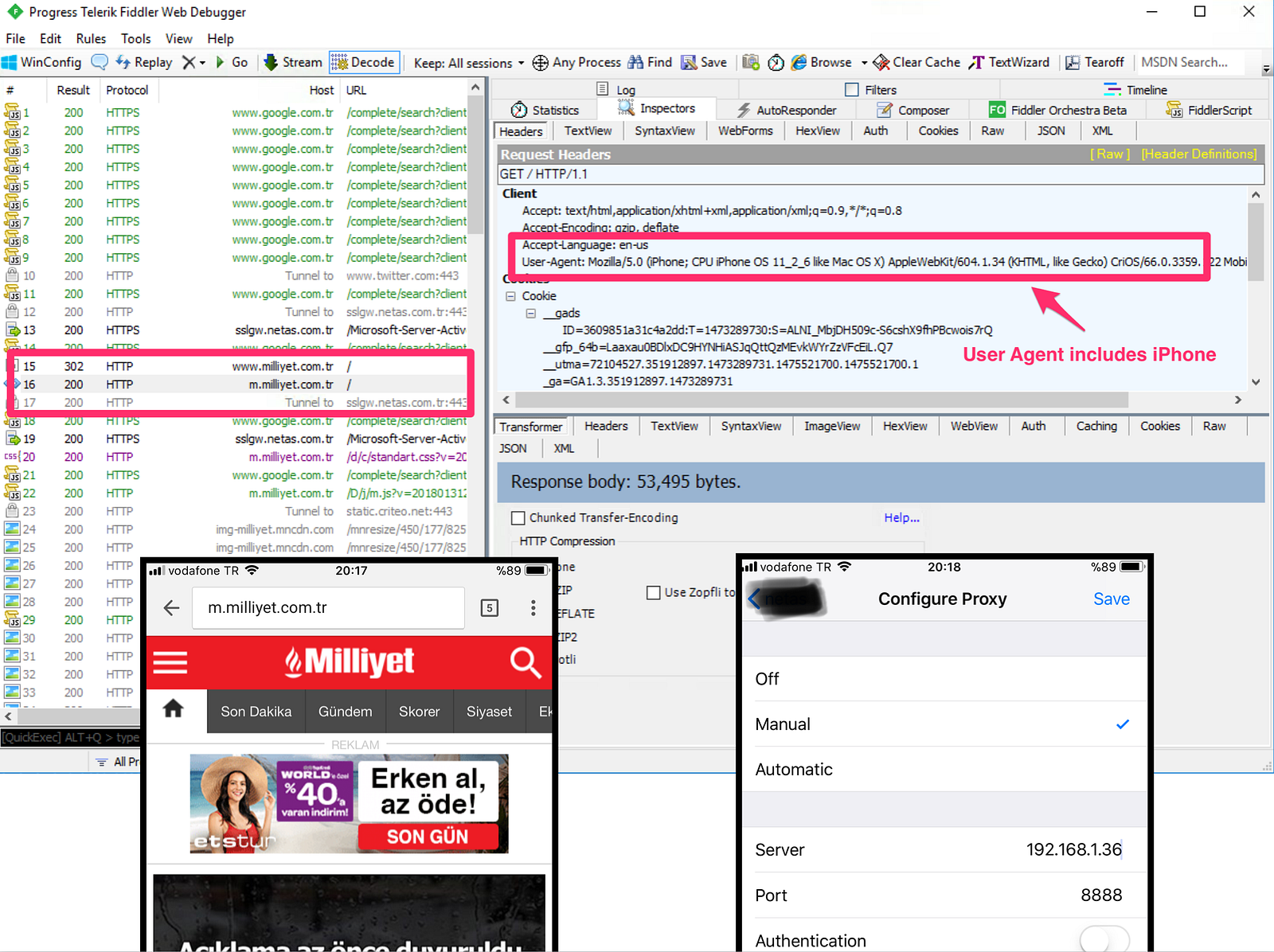The height and width of the screenshot is (952, 1274).
Task: Select the Automatic proxy option
Action: [x=945, y=770]
